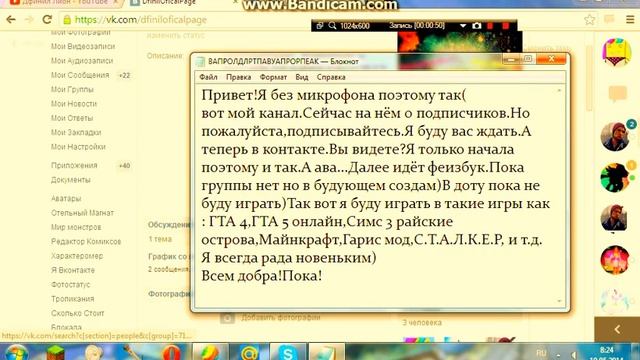Screen dimensions: 640x360
Task: Open Мои Новости in VK sidebar
Action: (74, 104)
